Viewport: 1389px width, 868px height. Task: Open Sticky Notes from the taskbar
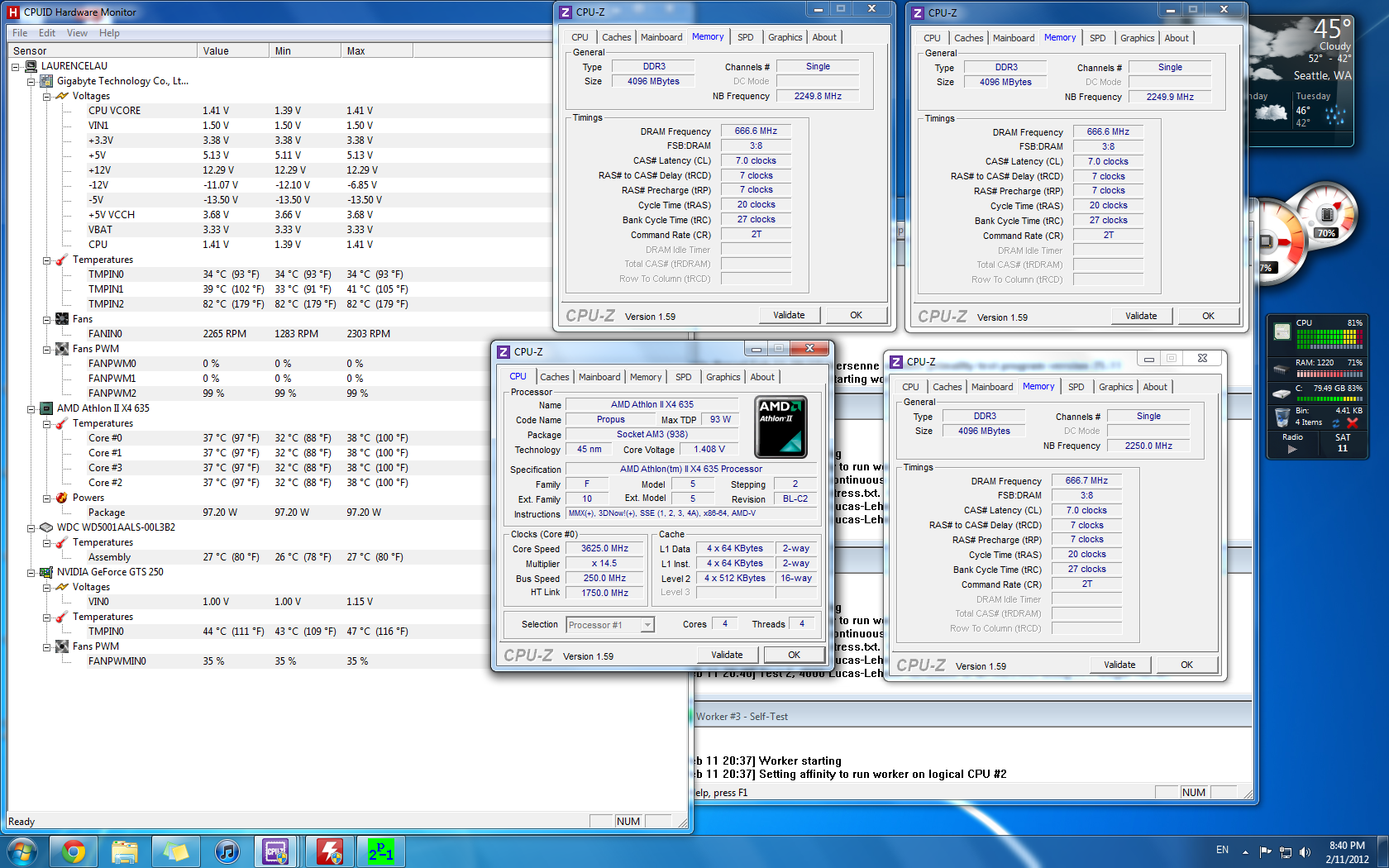(175, 851)
